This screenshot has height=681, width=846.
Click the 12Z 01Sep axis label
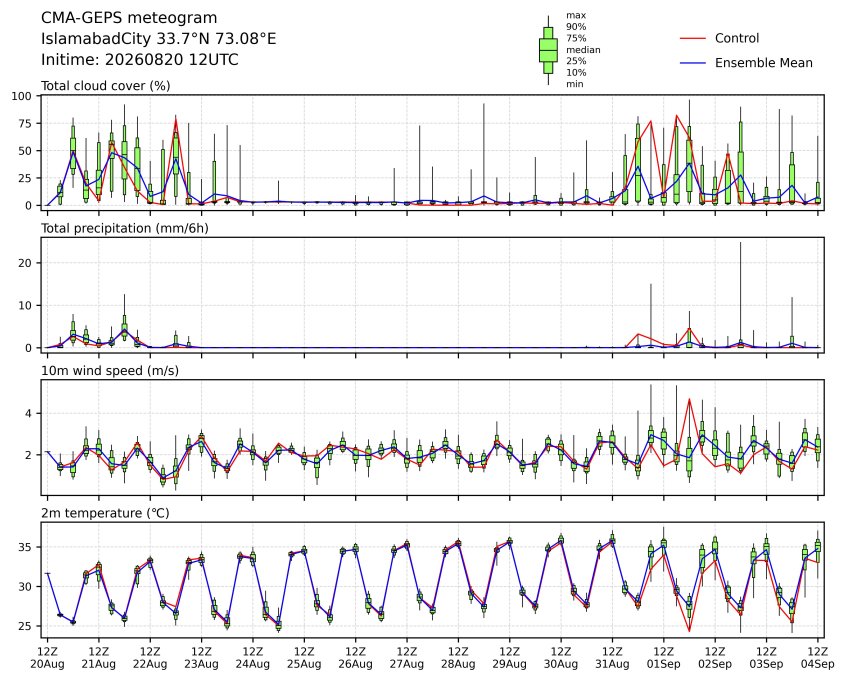tap(664, 658)
